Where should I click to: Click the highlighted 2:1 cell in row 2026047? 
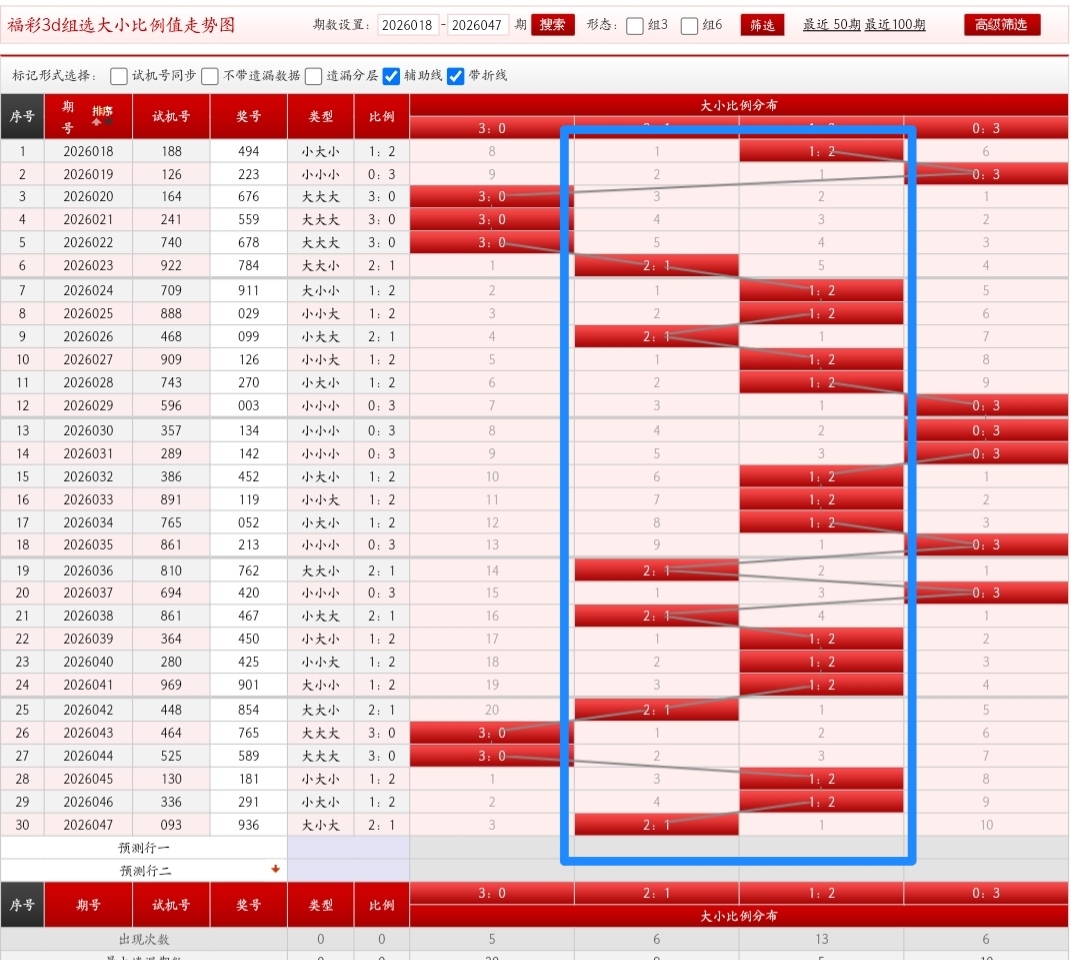pos(656,825)
